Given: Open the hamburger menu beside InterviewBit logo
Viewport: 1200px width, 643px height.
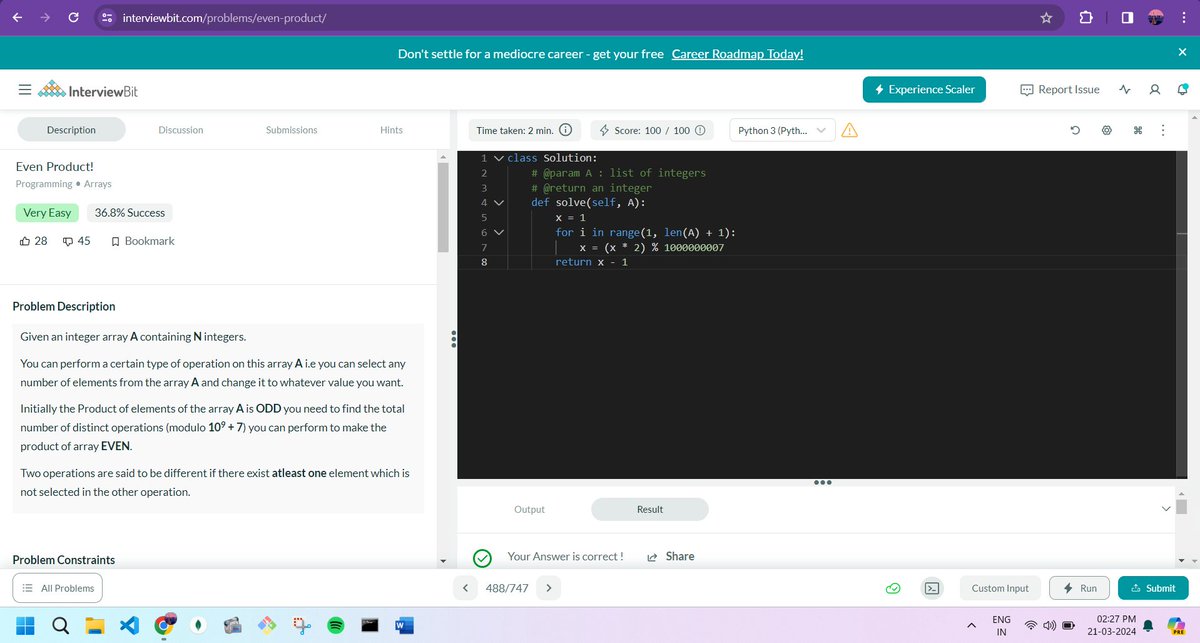Looking at the screenshot, I should tap(24, 91).
